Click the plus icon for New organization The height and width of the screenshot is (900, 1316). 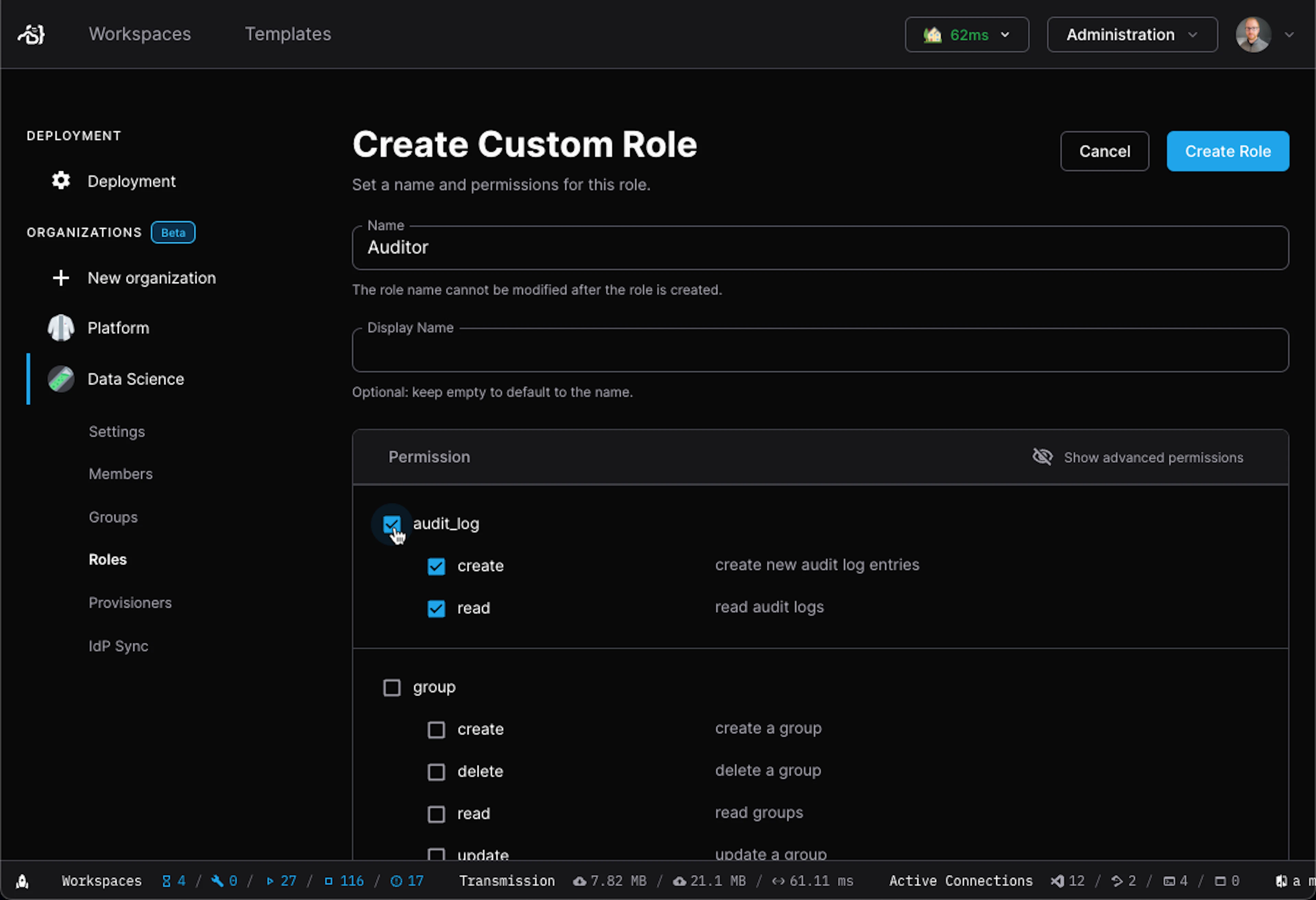coord(61,277)
